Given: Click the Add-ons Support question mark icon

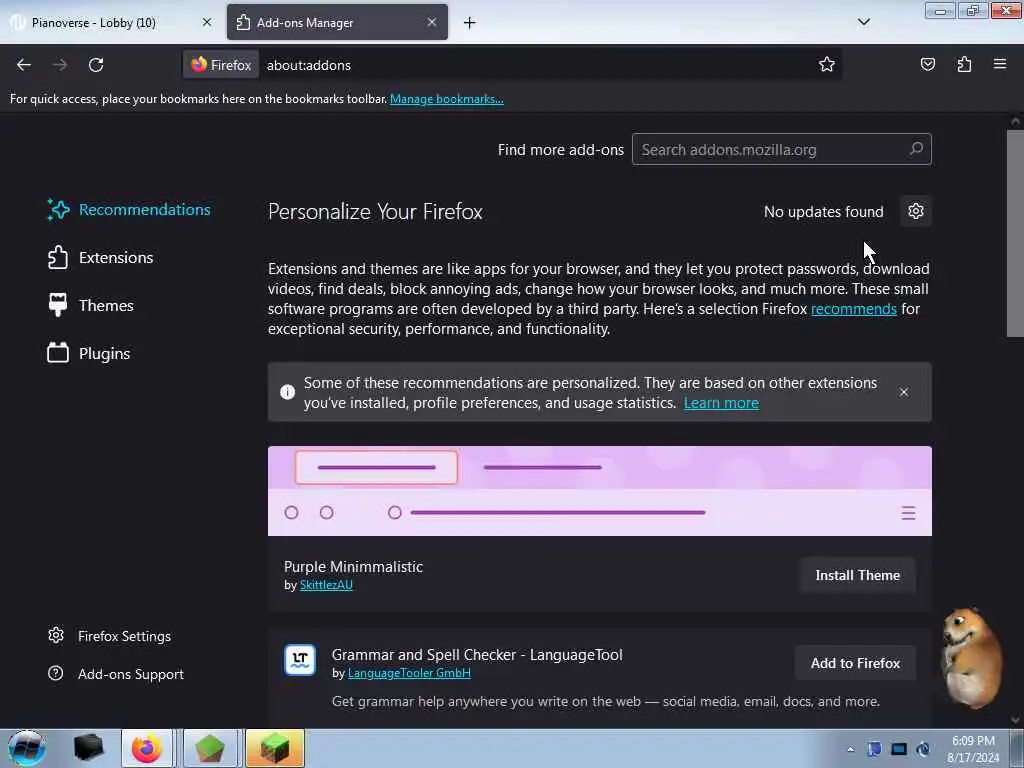Looking at the screenshot, I should [56, 673].
